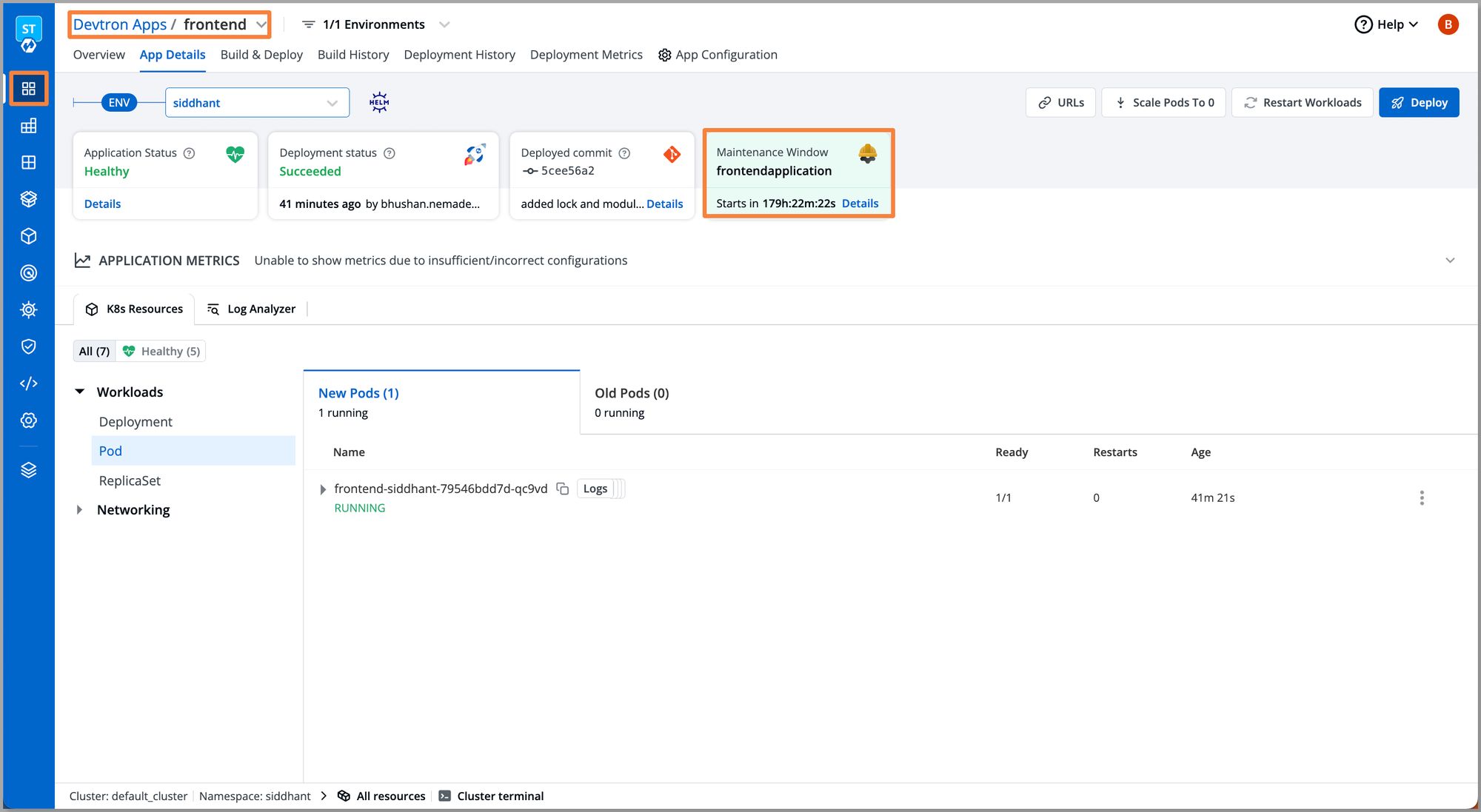Click the Helm chart icon
This screenshot has height=812, width=1481.
[x=379, y=102]
